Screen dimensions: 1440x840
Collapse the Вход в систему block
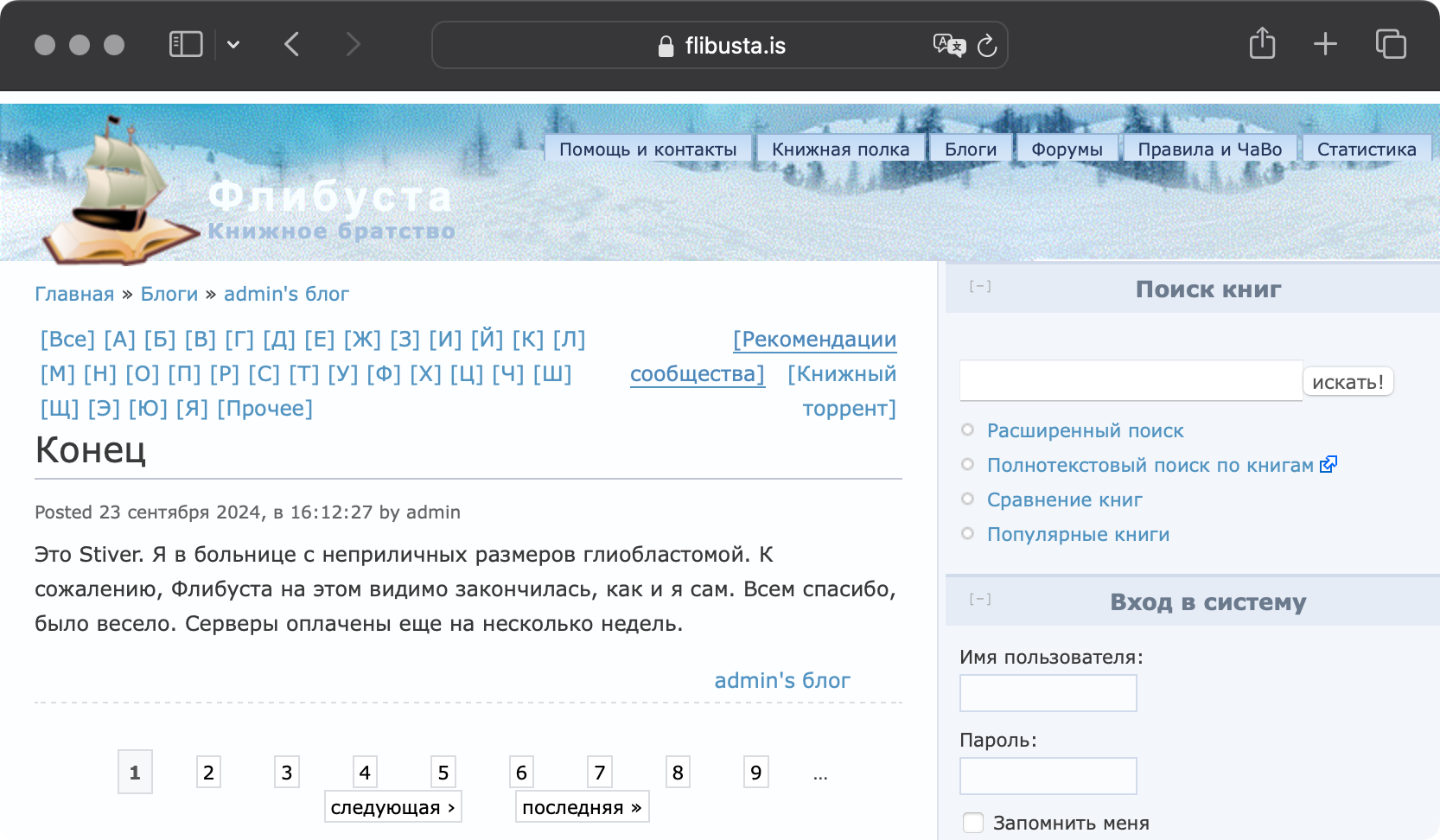(980, 600)
